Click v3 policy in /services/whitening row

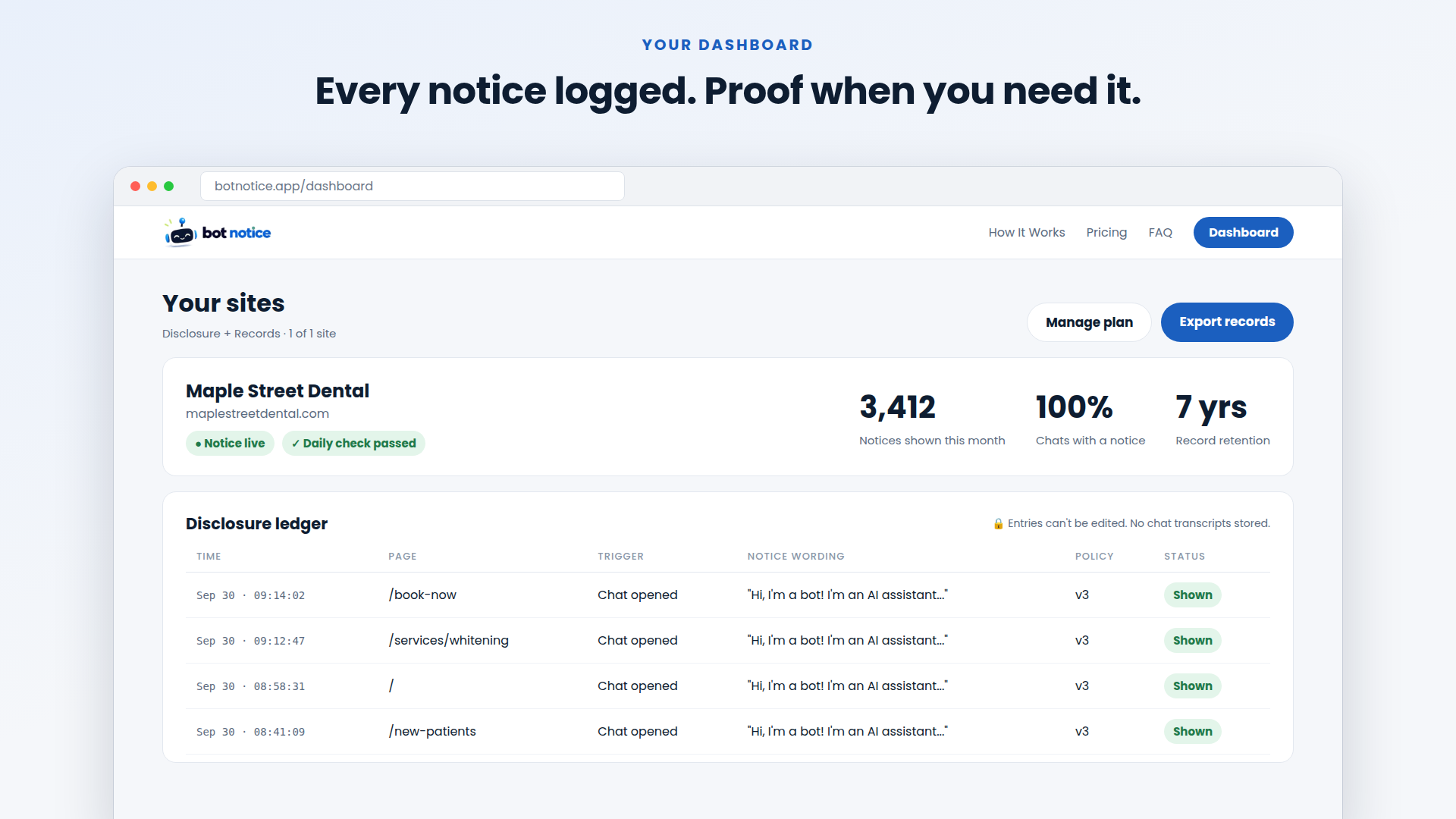[x=1081, y=641]
